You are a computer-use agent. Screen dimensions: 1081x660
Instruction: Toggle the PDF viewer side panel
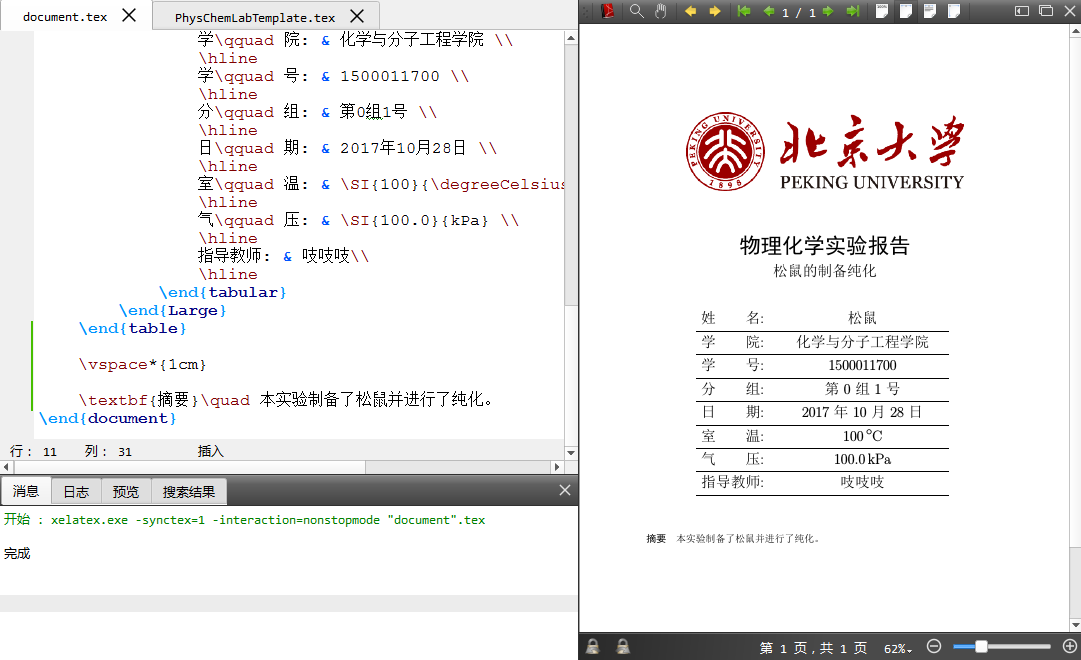coord(1021,11)
